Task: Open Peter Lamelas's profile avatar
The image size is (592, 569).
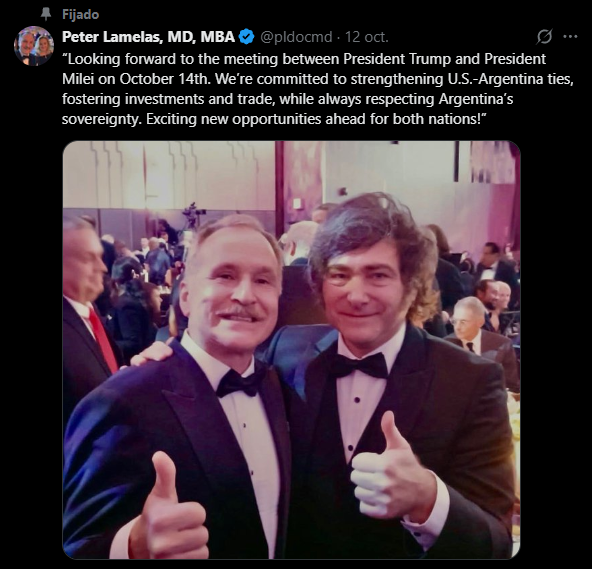Action: [34, 46]
